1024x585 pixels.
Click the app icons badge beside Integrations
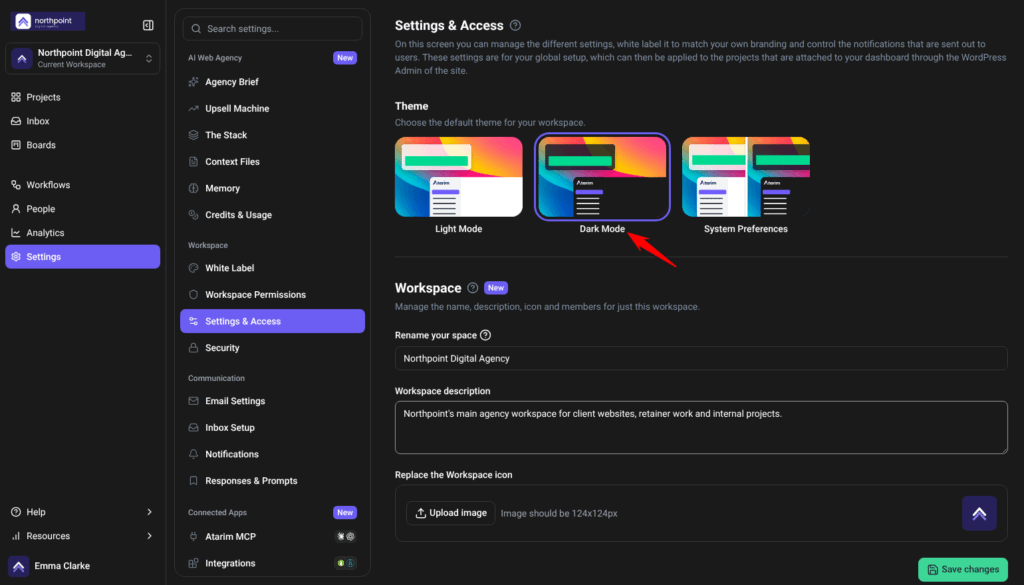345,563
